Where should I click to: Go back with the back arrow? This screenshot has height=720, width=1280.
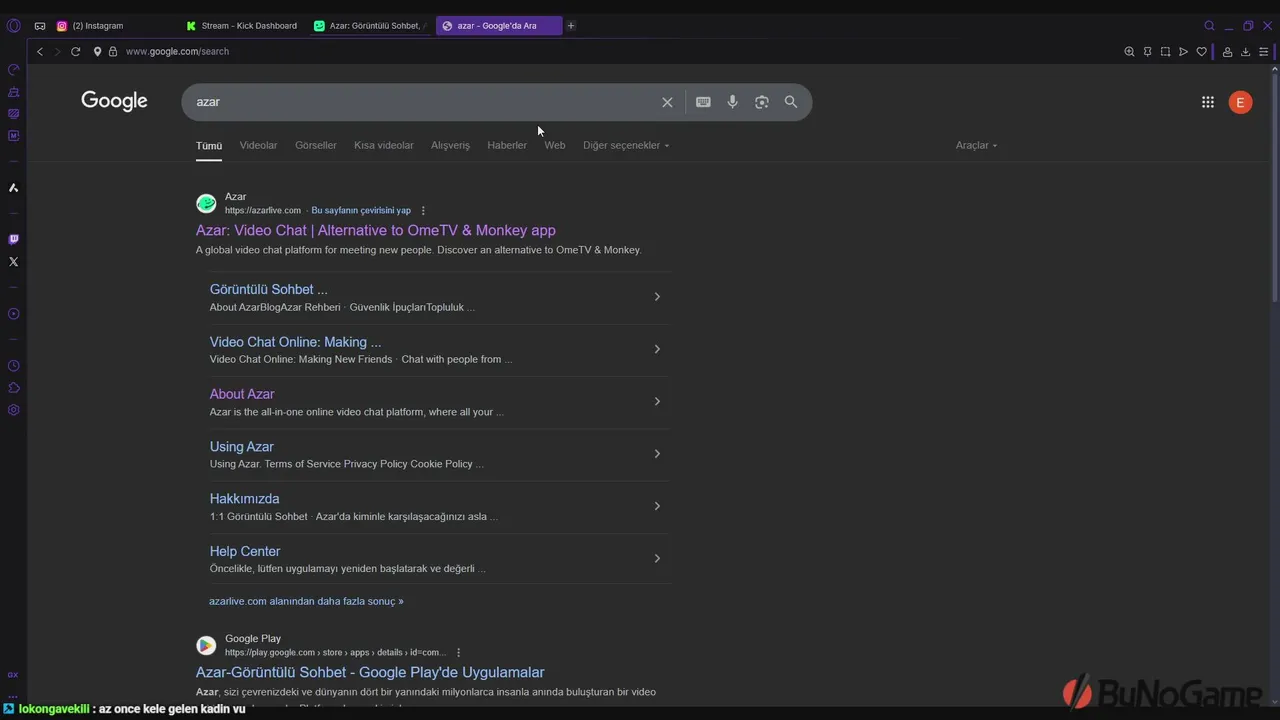[40, 51]
